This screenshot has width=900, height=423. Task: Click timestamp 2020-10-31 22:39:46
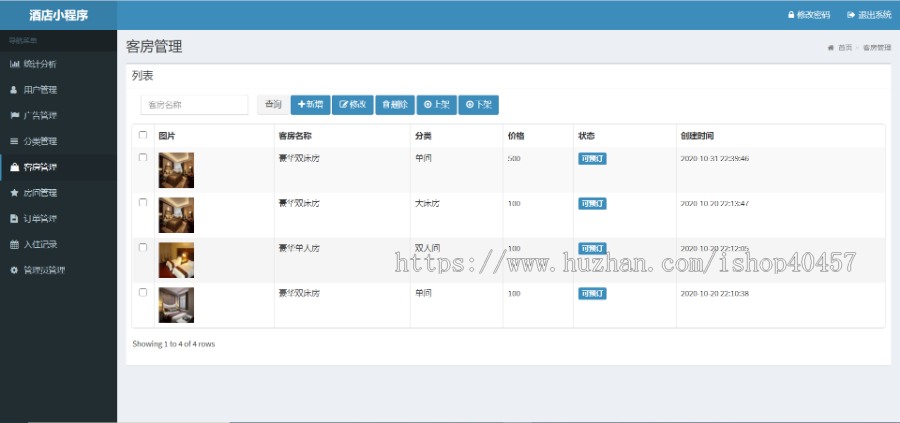[715, 158]
